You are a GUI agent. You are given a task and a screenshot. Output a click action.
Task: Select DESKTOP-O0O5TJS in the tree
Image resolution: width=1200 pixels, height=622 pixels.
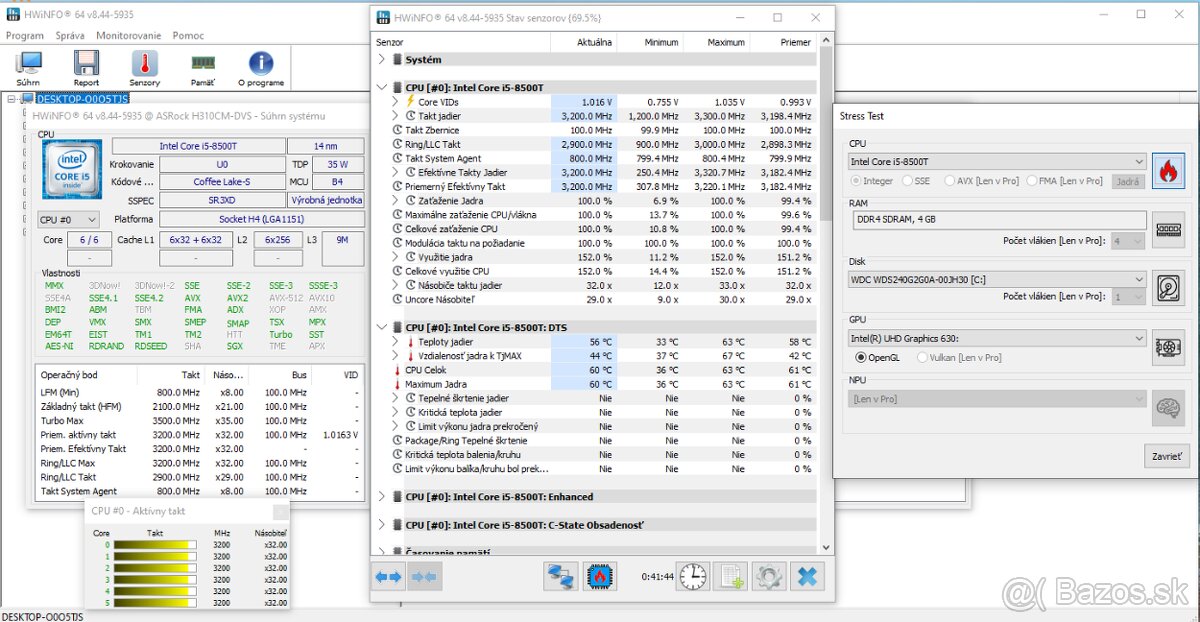tap(82, 98)
